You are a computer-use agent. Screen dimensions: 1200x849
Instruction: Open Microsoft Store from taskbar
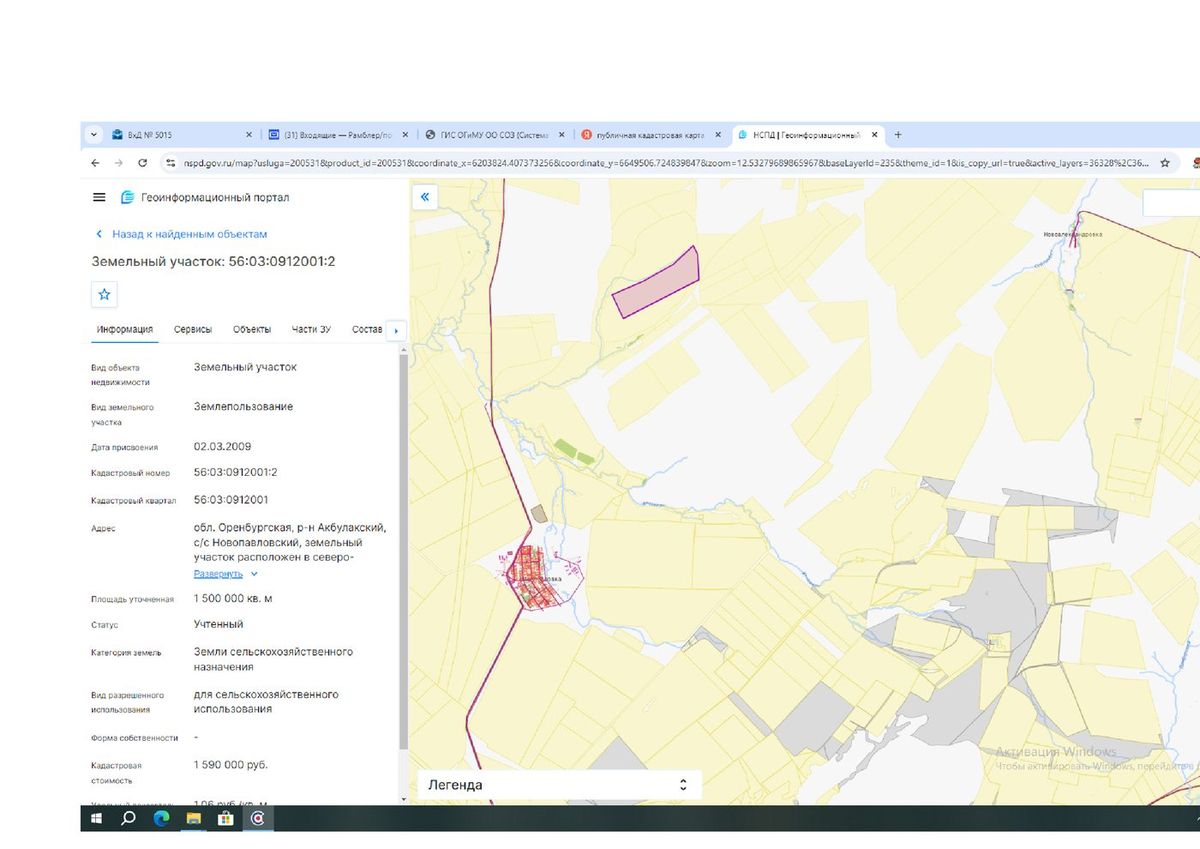pyautogui.click(x=225, y=817)
